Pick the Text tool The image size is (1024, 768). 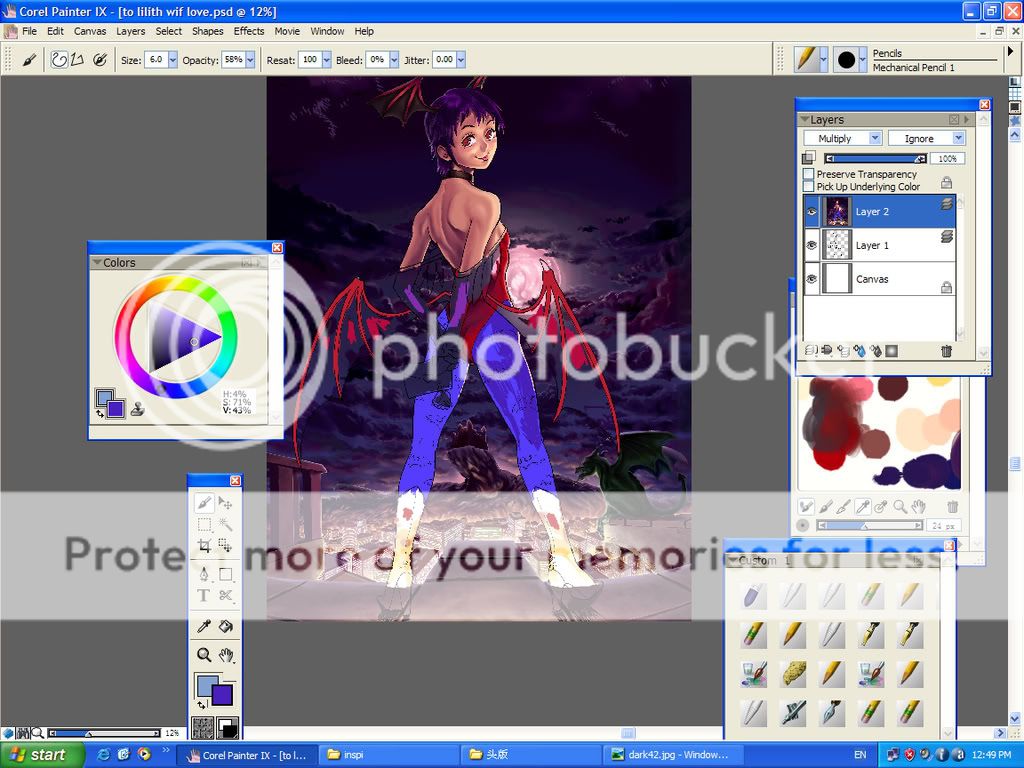[204, 595]
